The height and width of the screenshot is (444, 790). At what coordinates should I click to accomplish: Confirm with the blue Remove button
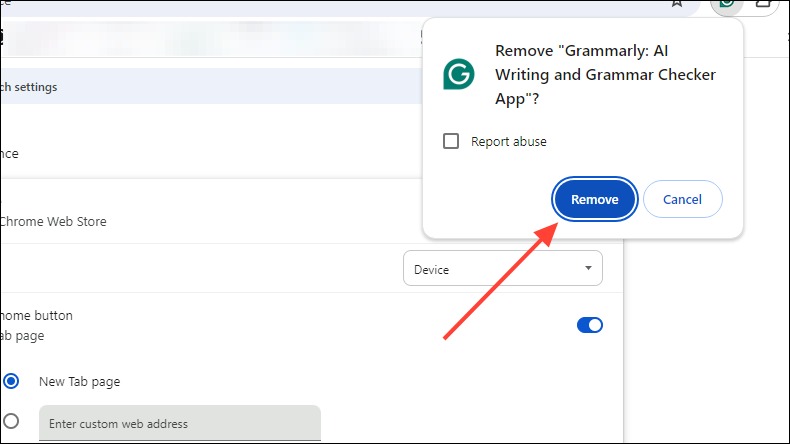click(x=595, y=199)
